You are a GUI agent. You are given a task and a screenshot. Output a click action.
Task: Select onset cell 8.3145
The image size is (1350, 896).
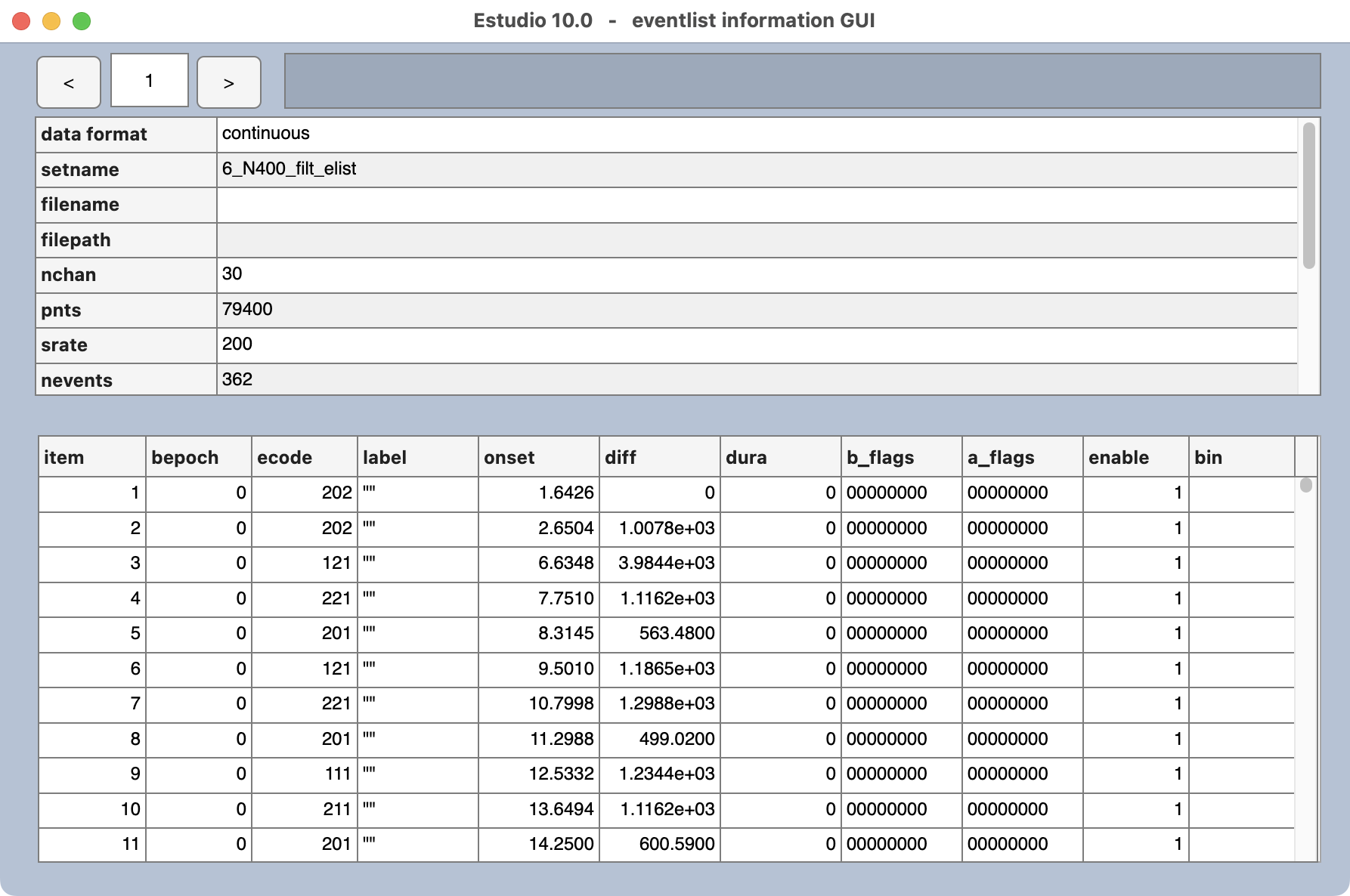(539, 635)
